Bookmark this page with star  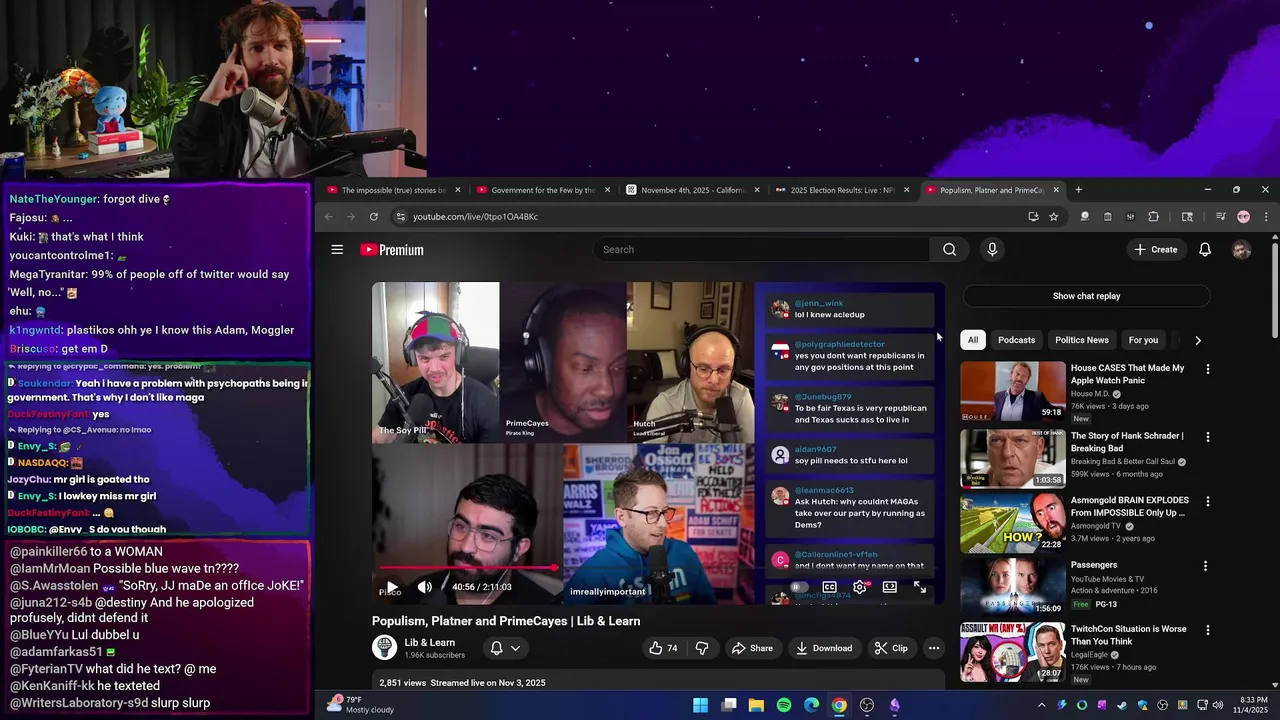click(1053, 217)
